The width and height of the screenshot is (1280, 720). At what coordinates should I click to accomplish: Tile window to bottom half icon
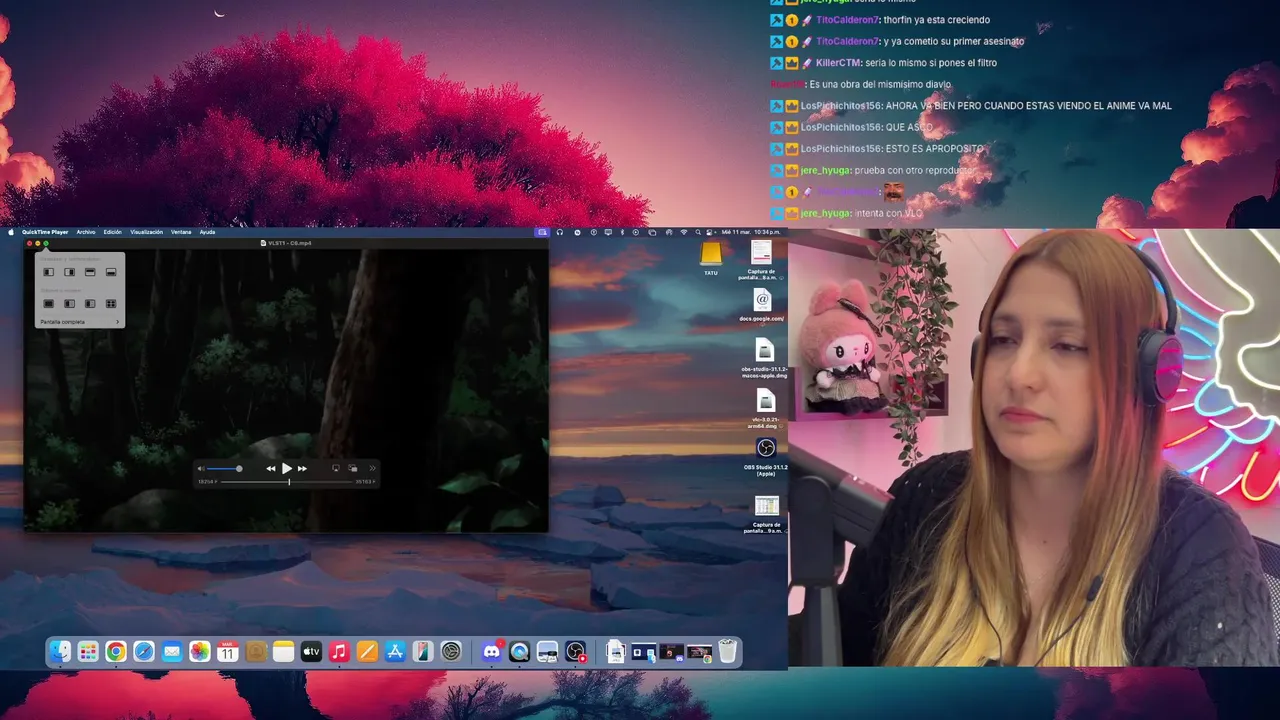tap(111, 272)
